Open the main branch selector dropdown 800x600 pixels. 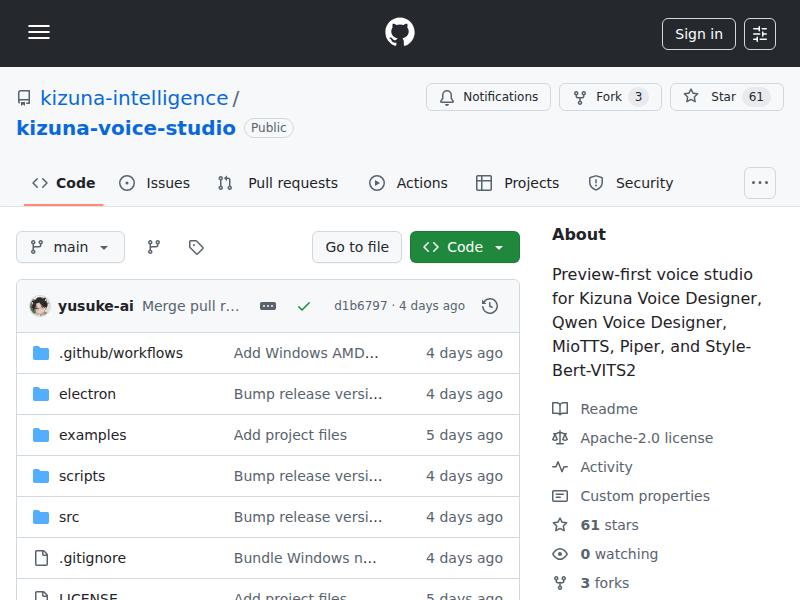[70, 247]
